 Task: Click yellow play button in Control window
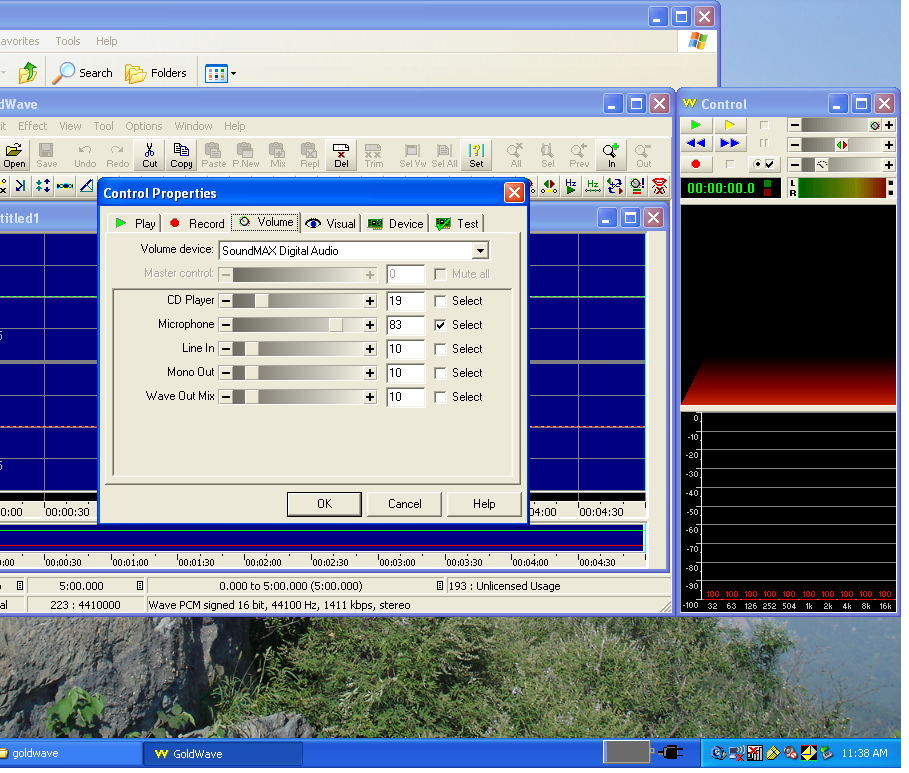(729, 125)
